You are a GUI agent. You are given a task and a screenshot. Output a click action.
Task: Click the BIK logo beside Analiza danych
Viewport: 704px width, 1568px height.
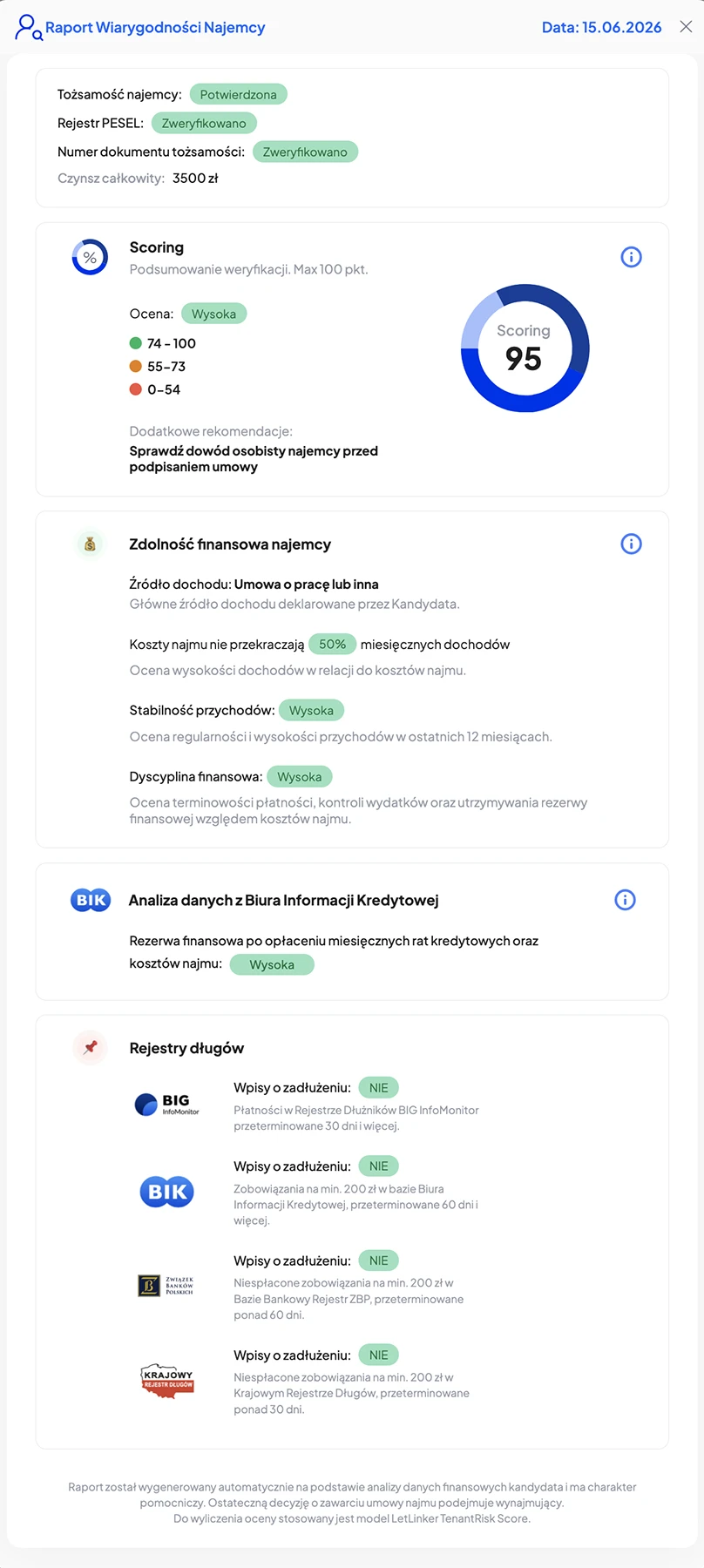[x=91, y=900]
